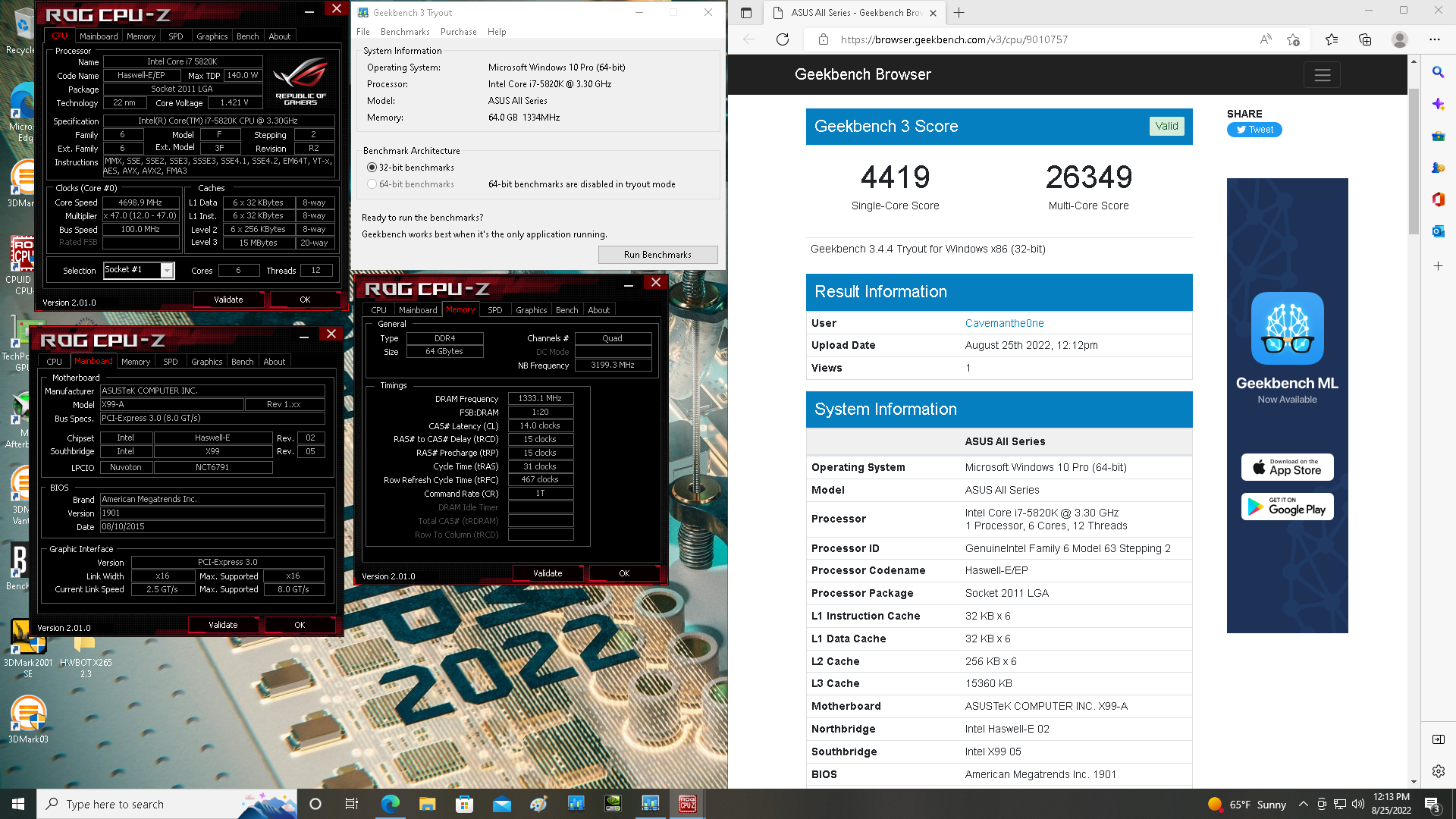Open Mail app from taskbar
Viewport: 1456px width, 819px height.
click(501, 804)
